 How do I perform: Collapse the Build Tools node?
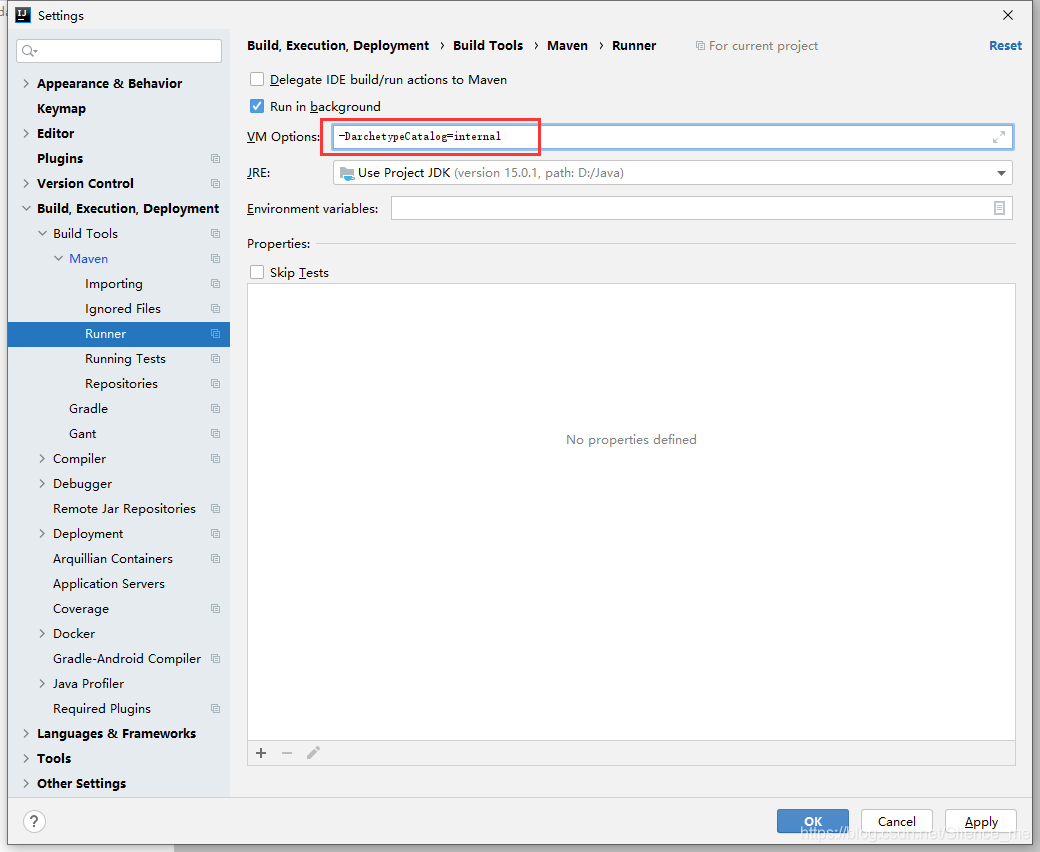click(42, 233)
